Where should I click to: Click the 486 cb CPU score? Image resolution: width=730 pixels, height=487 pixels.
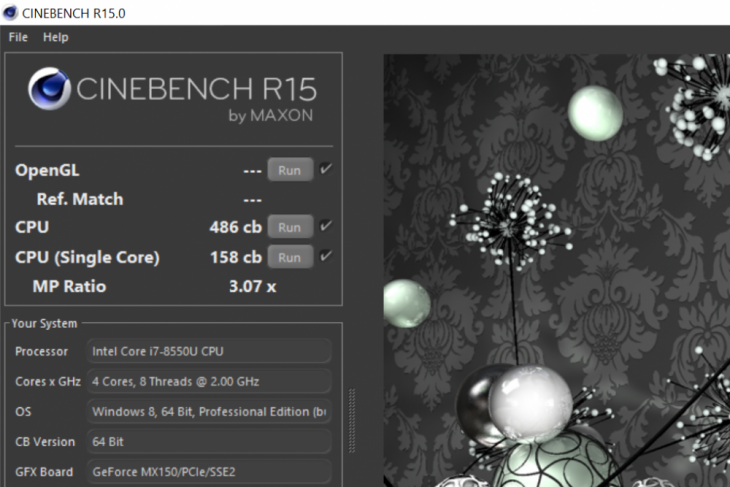tap(236, 227)
